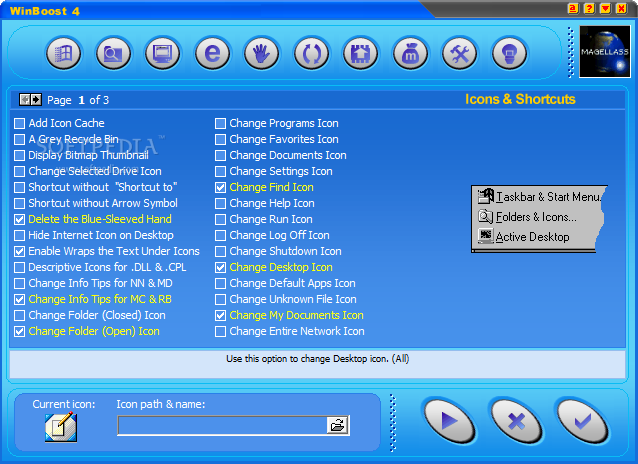This screenshot has width=638, height=464.
Task: Click the 'a' about title bar button
Action: pyautogui.click(x=573, y=9)
